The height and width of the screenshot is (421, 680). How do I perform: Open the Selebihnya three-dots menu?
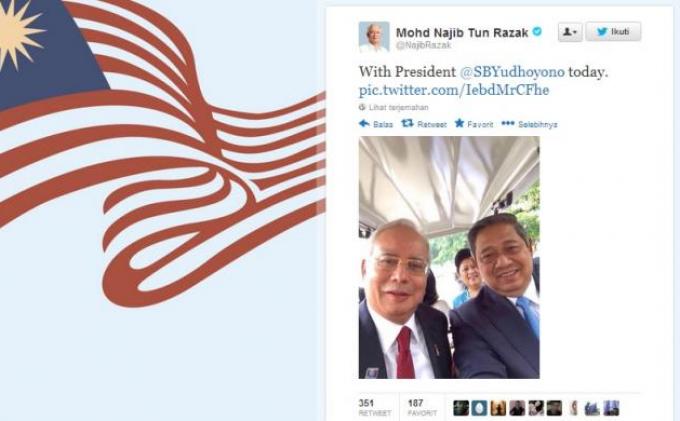507,124
